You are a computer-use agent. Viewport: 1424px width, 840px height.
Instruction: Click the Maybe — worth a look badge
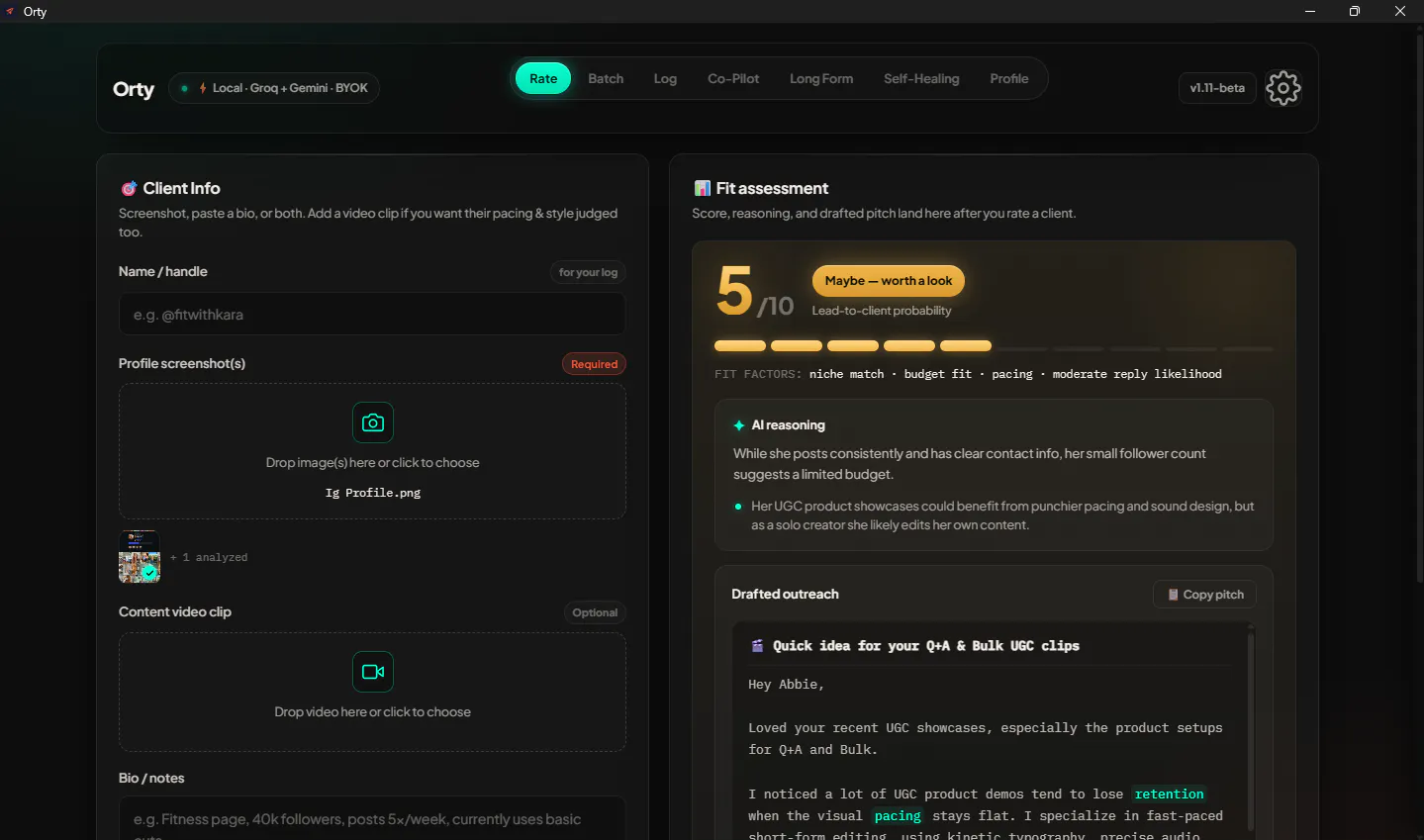[x=889, y=281]
